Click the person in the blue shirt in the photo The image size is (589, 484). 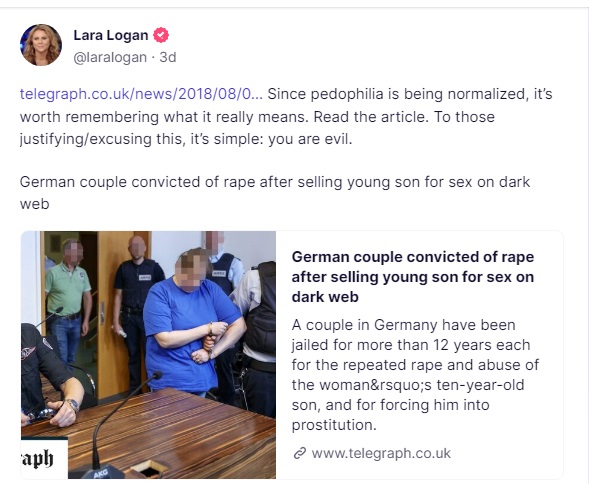(x=192, y=323)
